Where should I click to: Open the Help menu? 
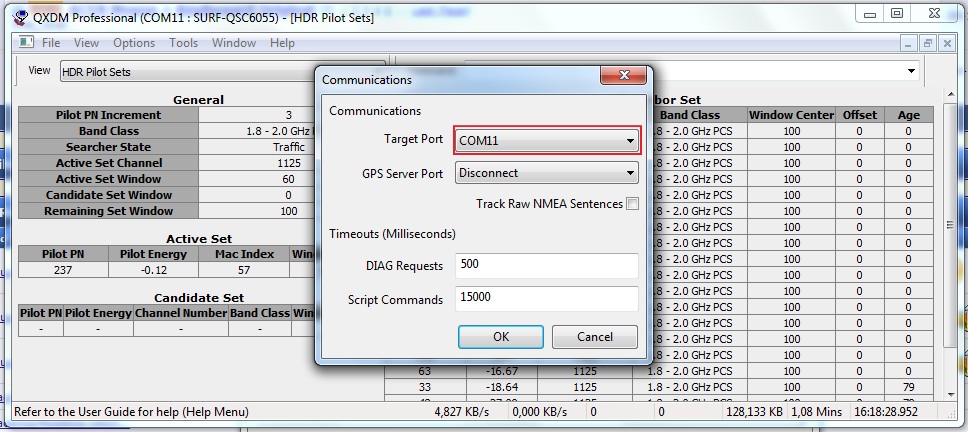(282, 43)
